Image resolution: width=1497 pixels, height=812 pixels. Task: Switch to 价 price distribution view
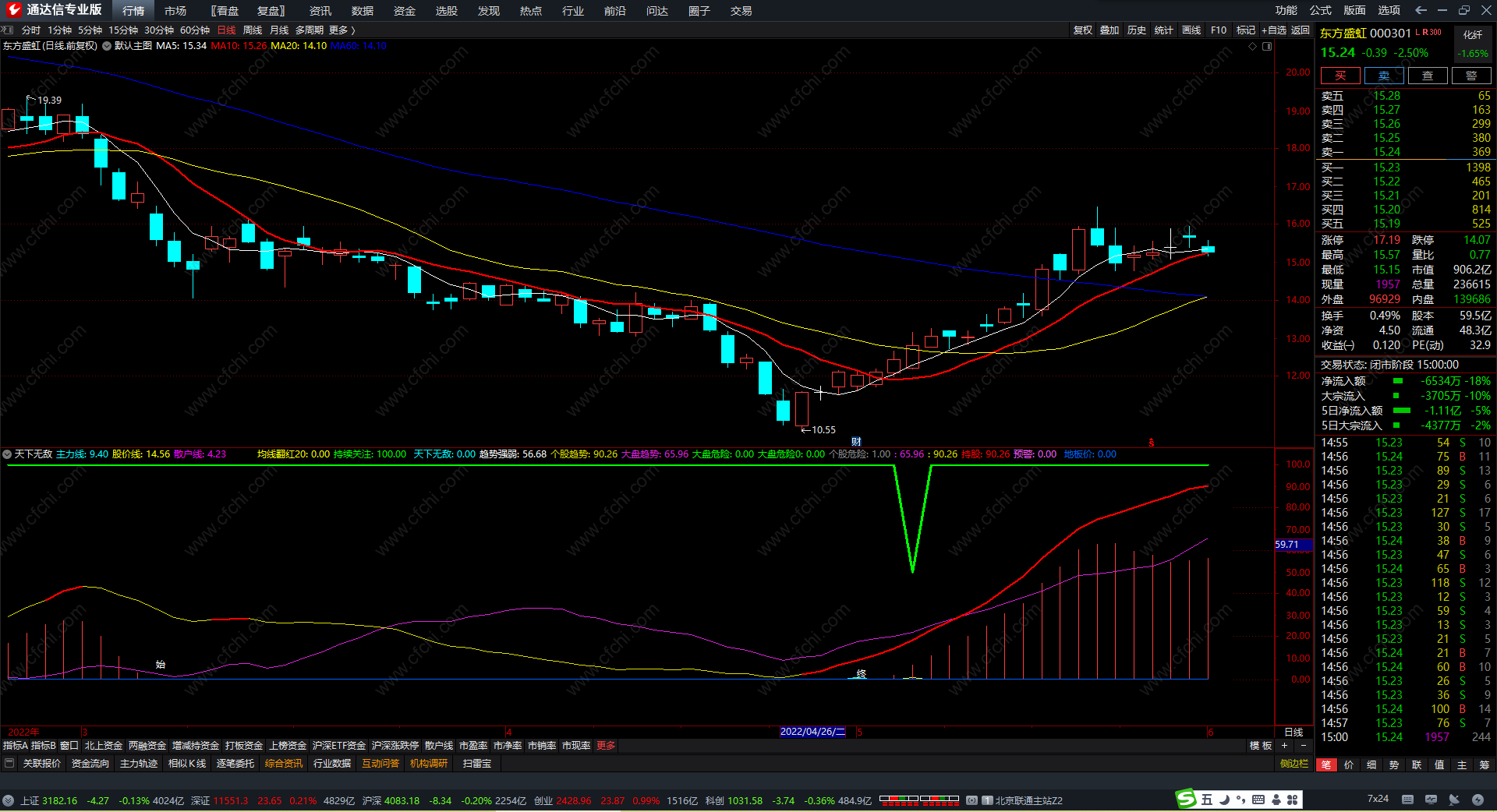(1349, 765)
